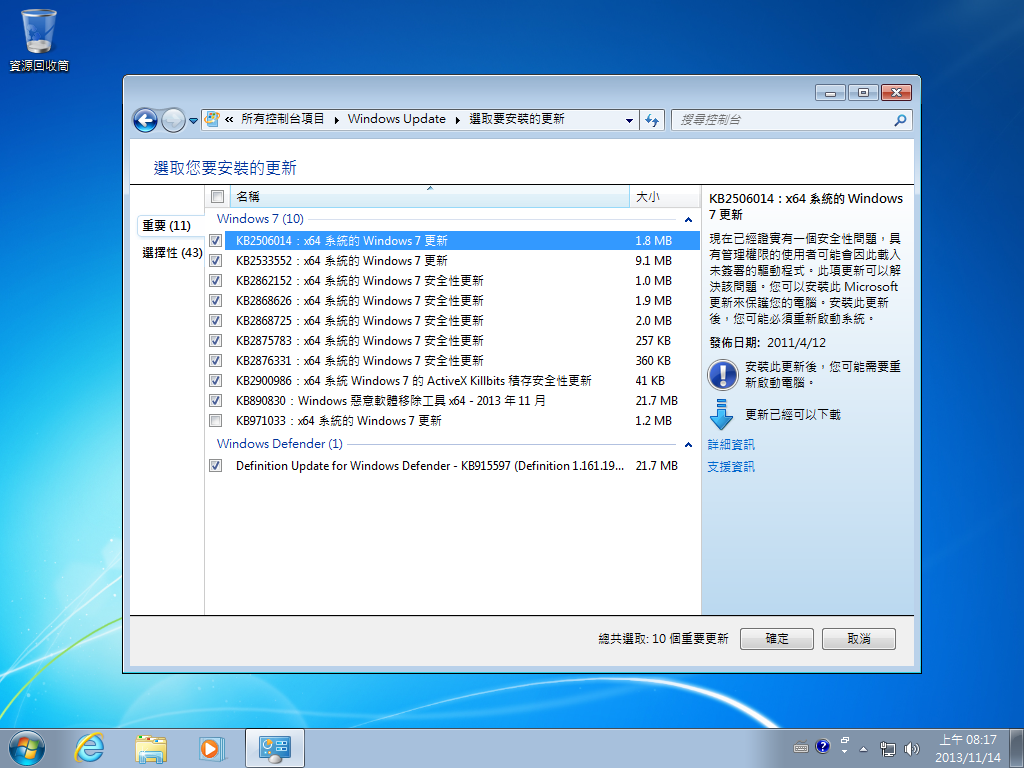Uncheck the KB890830 update checkbox
The width and height of the screenshot is (1024, 768).
click(216, 400)
